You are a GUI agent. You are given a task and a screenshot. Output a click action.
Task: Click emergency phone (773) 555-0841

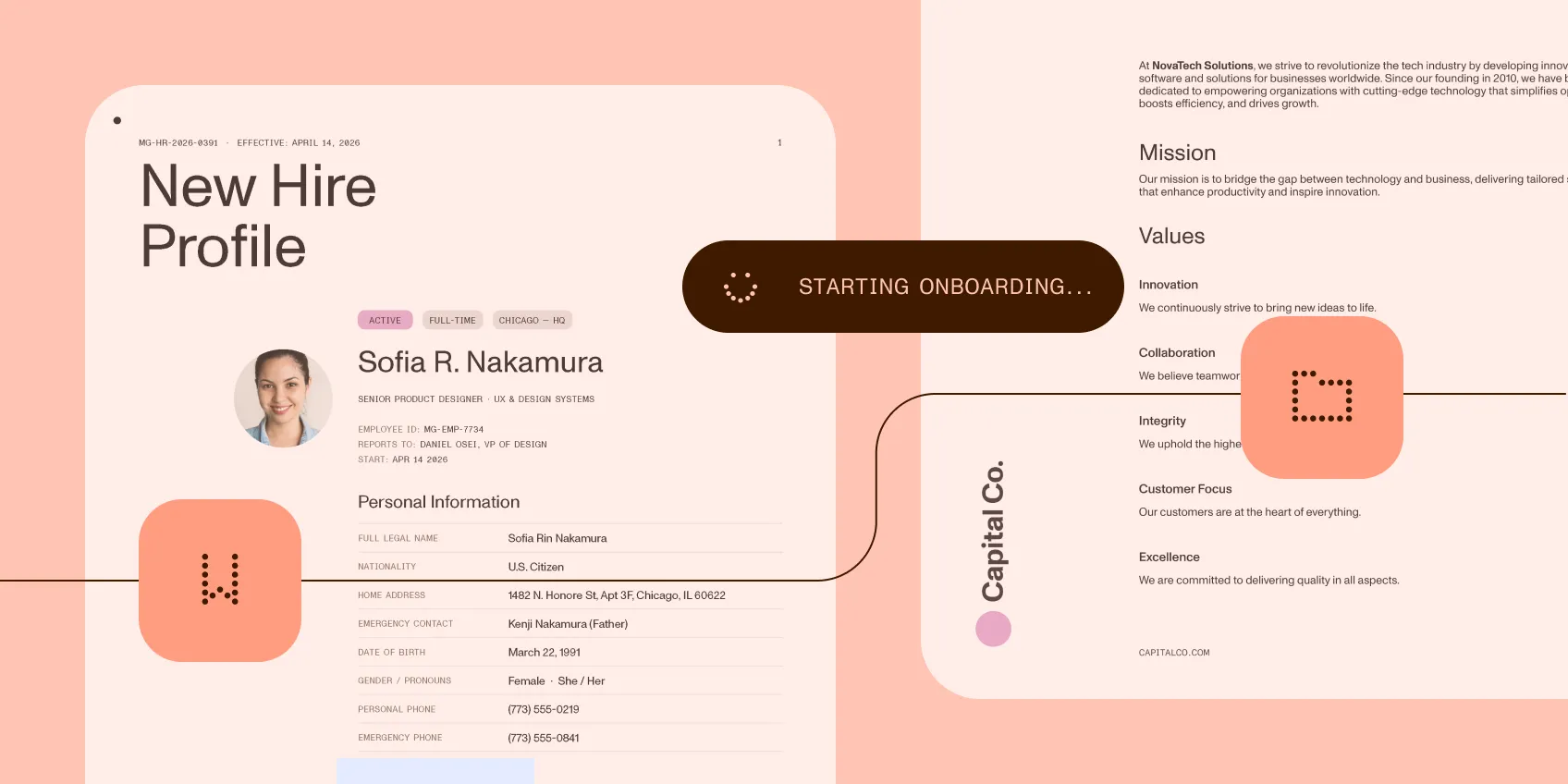544,738
